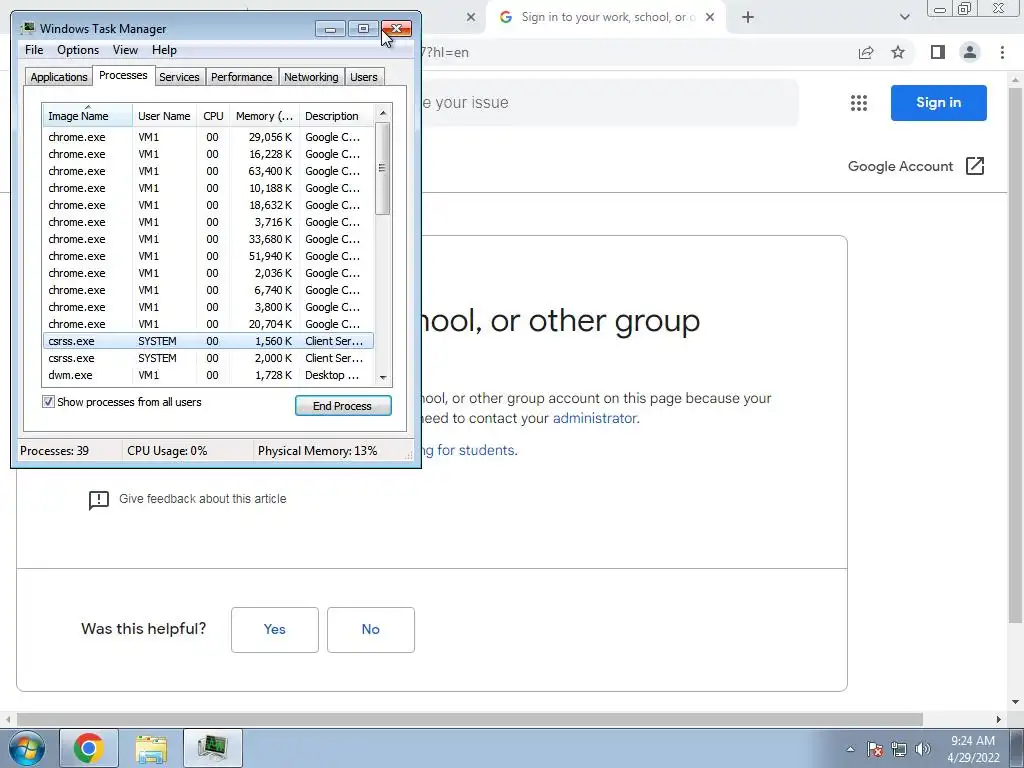Viewport: 1024px width, 768px height.
Task: Open the administrator link
Action: (594, 418)
